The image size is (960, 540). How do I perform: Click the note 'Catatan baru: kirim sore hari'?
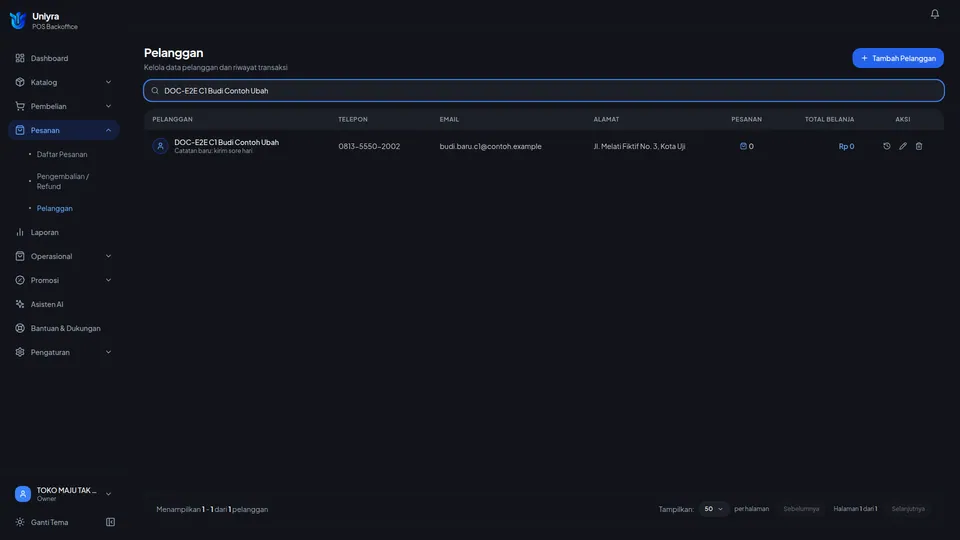pyautogui.click(x=213, y=151)
